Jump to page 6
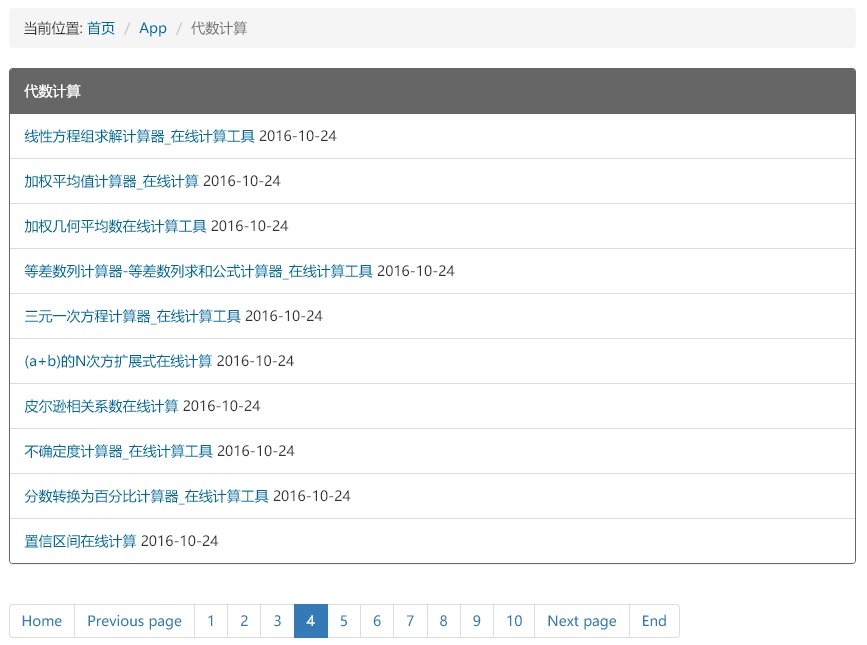867x645 pixels. tap(377, 621)
